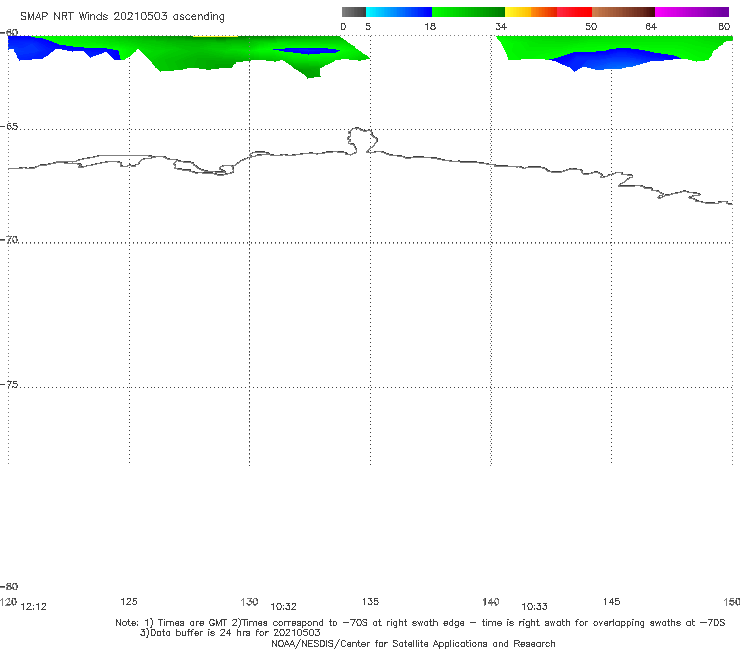
Task: Click the swath time '12:12'
Action: point(34,607)
